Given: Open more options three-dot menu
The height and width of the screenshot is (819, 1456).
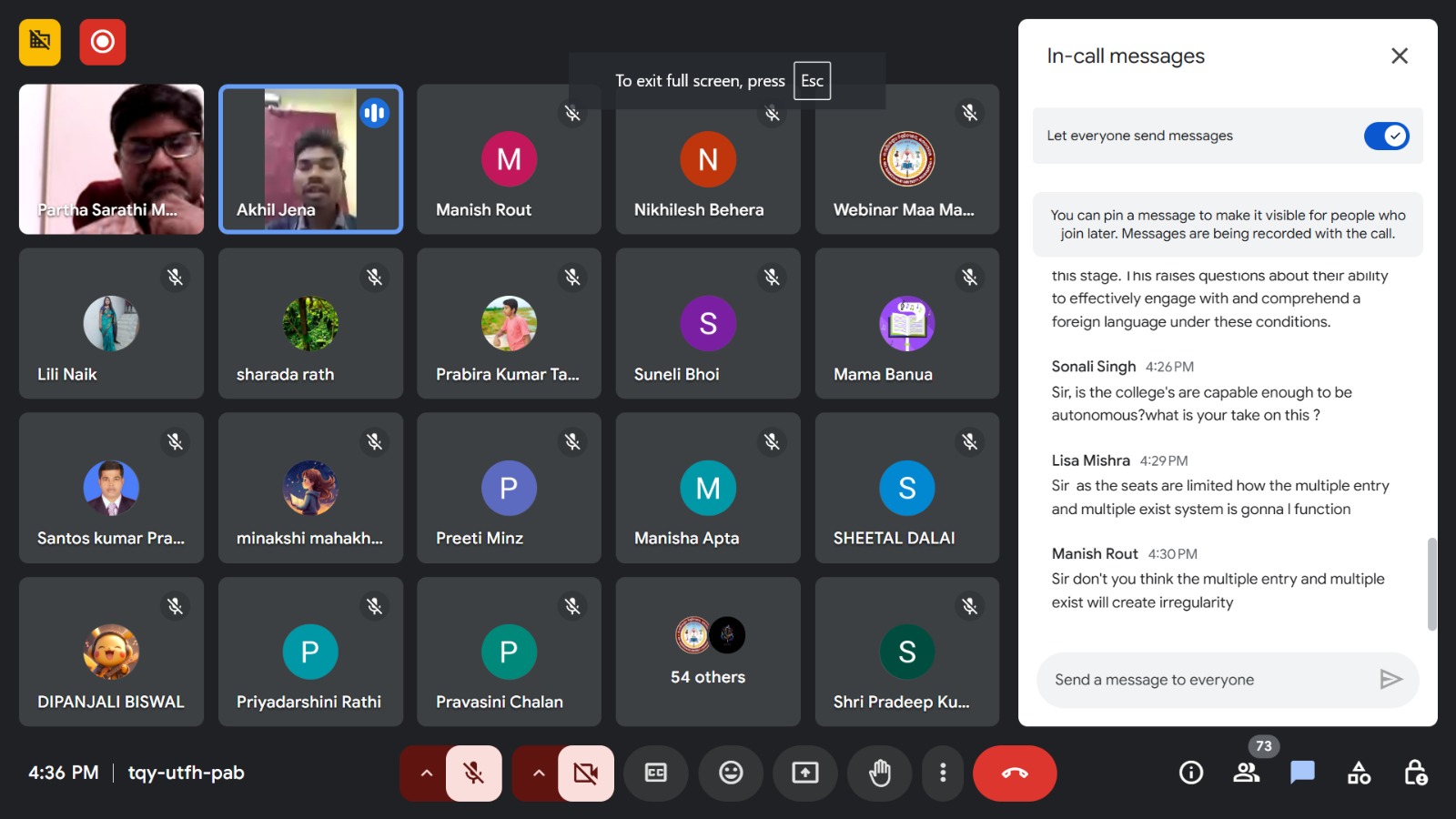Looking at the screenshot, I should pyautogui.click(x=943, y=773).
